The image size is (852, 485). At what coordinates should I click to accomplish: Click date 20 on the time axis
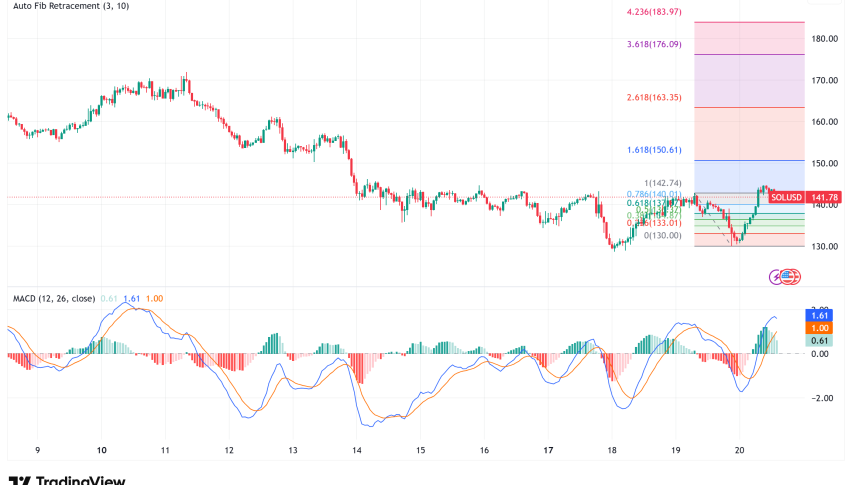[x=740, y=450]
